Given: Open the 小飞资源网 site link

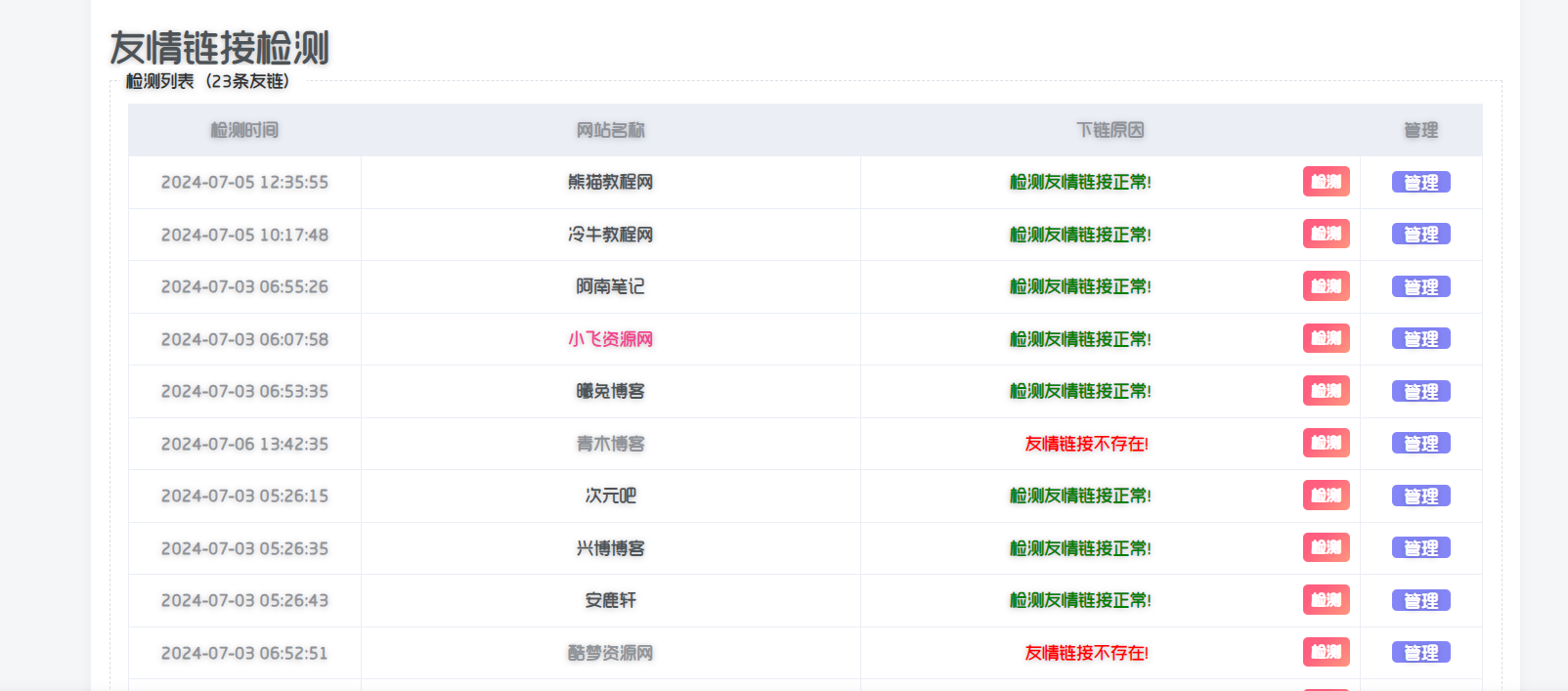Looking at the screenshot, I should coord(610,339).
